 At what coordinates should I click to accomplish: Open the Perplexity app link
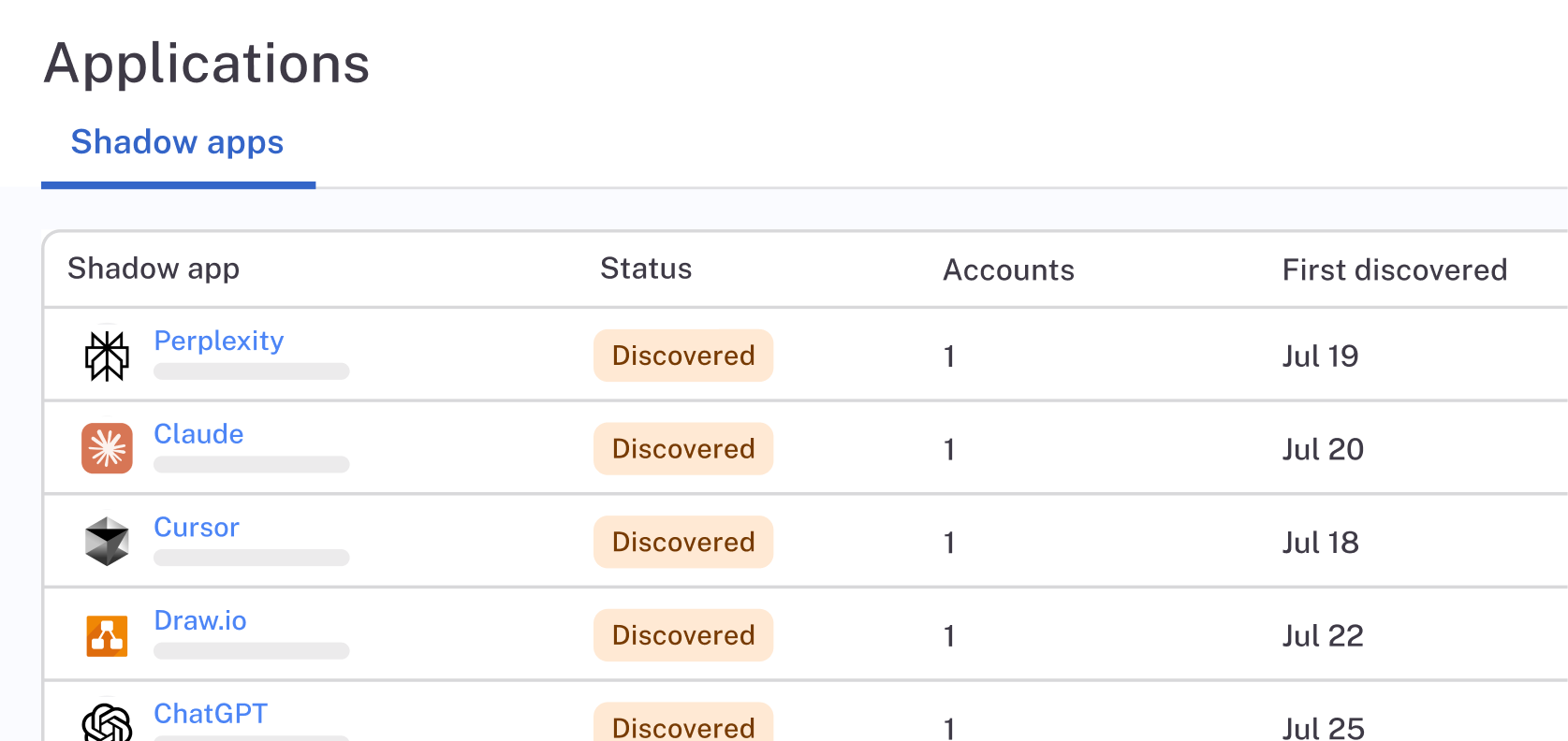[x=218, y=341]
